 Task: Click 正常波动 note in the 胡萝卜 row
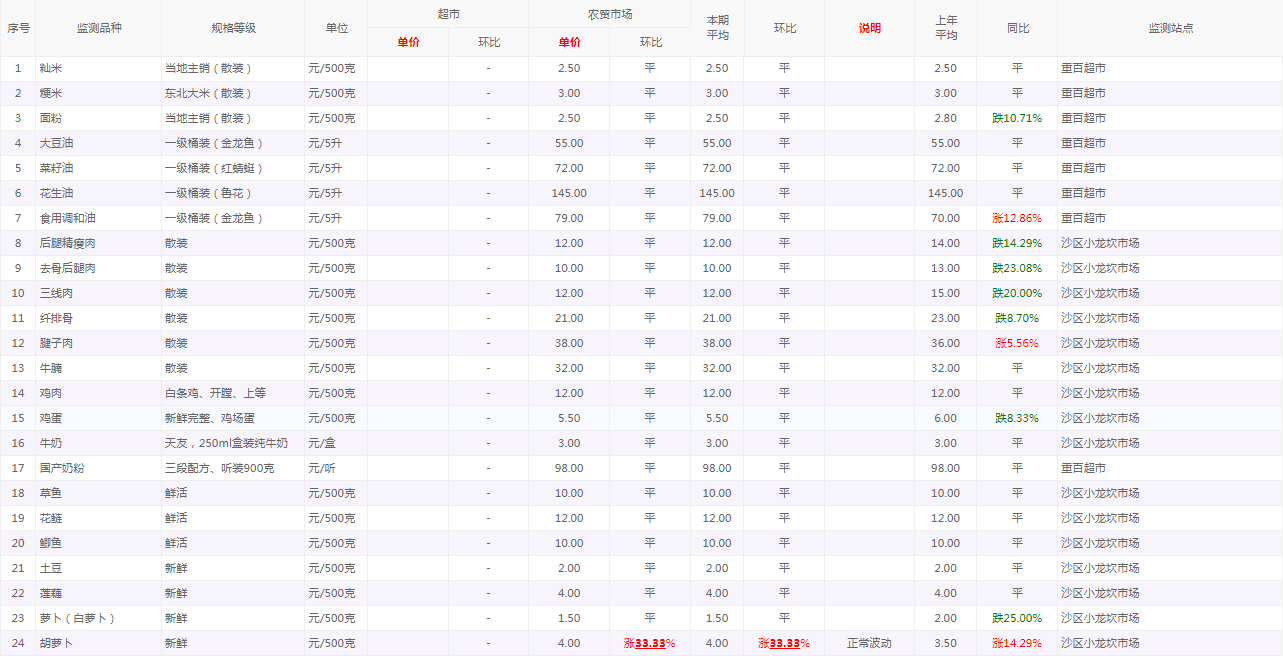tap(868, 643)
